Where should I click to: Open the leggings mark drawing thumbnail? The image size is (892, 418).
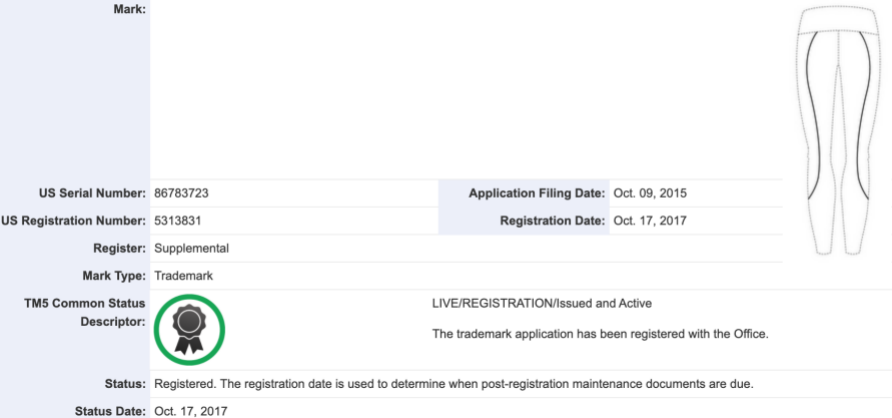[837, 130]
